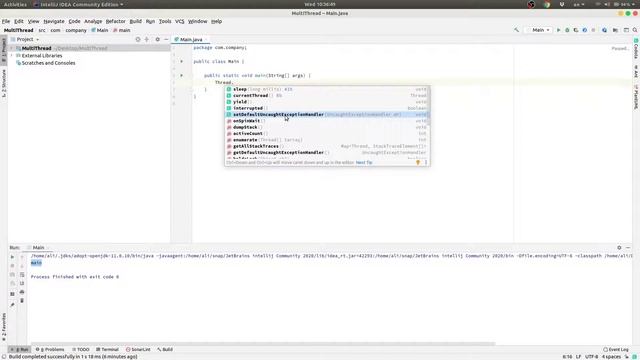
Task: Choose dumpStack from completion list
Action: pyautogui.click(x=327, y=127)
